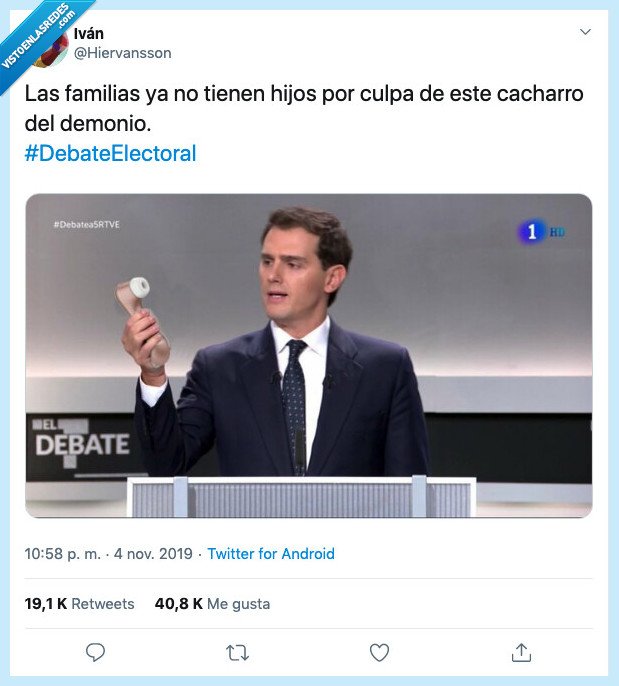
Task: Click the display name Iván
Action: pos(89,34)
